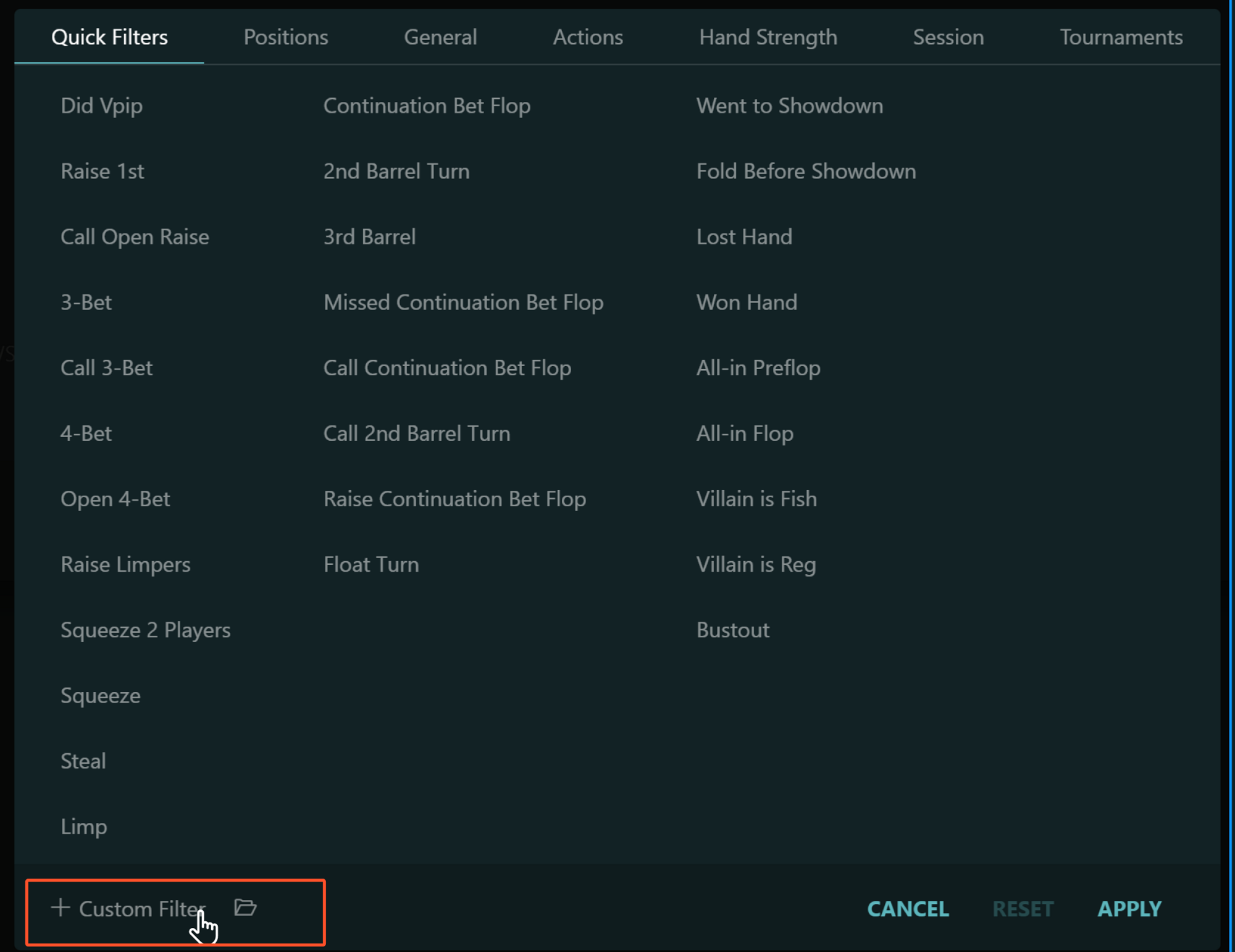Toggle the 3-Bet quick filter
This screenshot has height=952, width=1235.
(86, 302)
